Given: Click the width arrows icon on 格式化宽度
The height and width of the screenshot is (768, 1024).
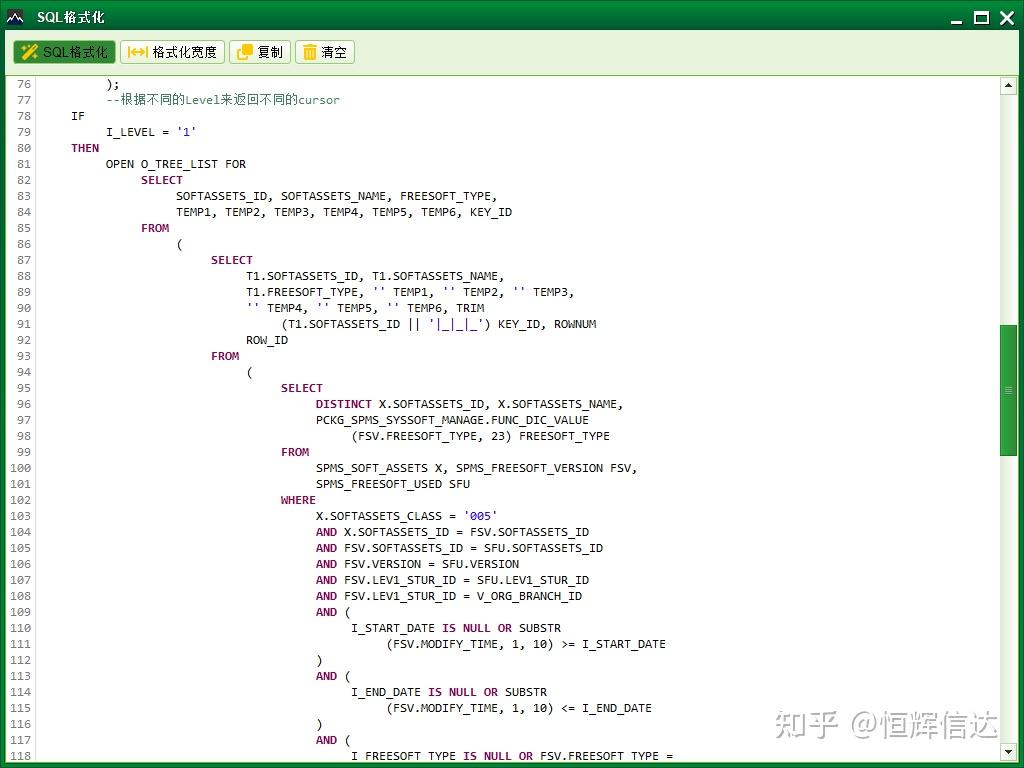Looking at the screenshot, I should coord(137,52).
